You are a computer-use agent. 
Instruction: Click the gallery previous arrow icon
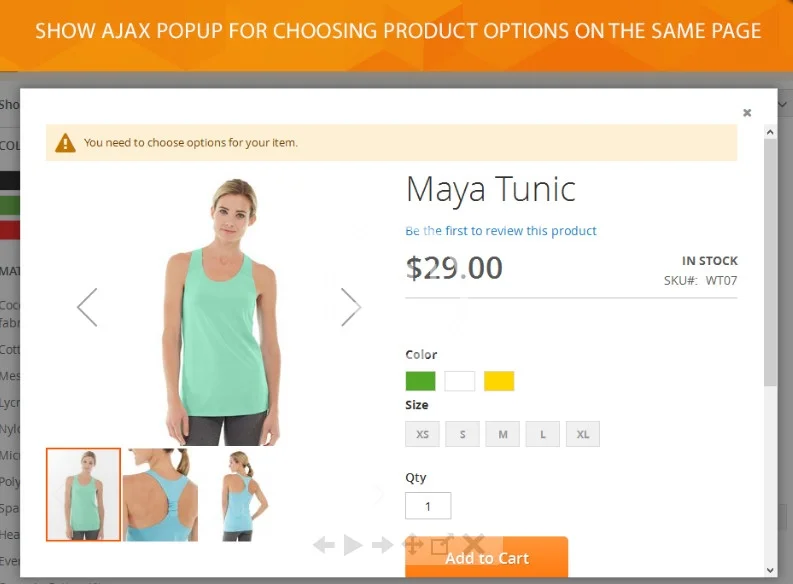click(324, 545)
